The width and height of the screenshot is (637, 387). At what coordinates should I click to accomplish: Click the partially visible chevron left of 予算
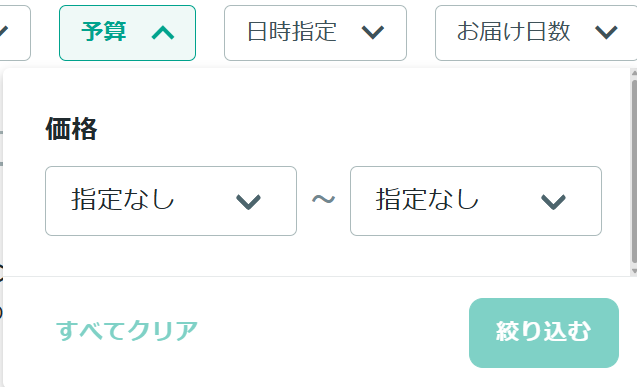point(3,32)
